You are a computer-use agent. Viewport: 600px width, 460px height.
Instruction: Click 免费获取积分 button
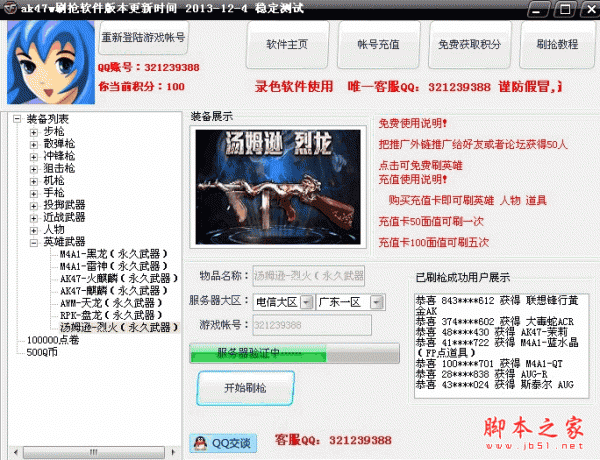(470, 44)
